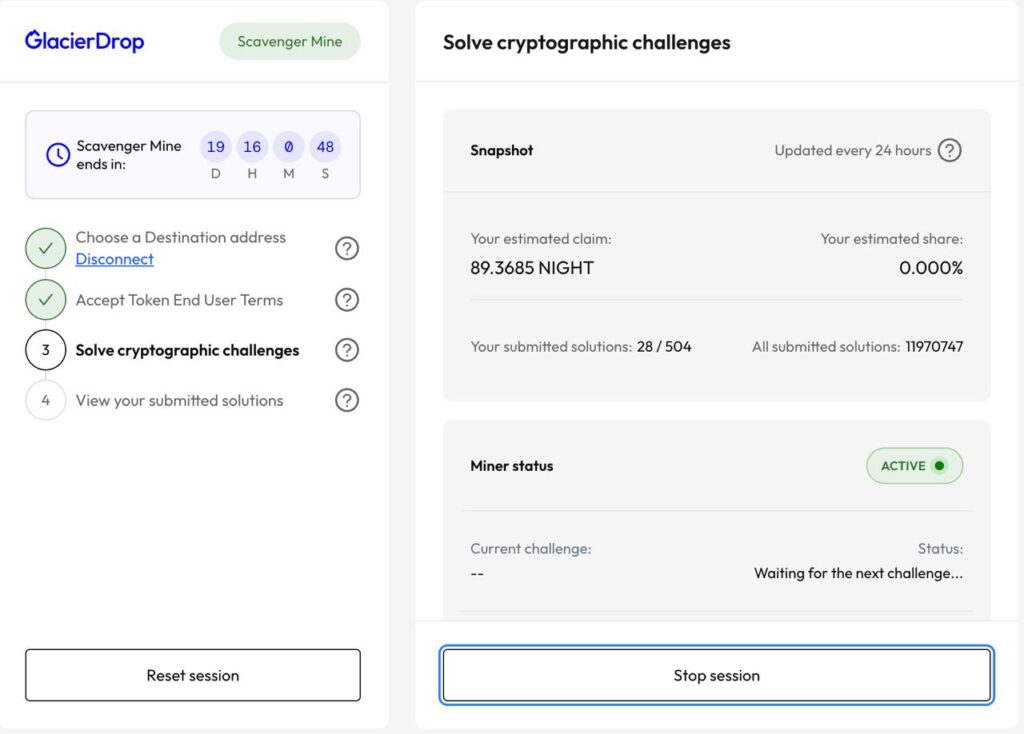
Task: Click the seconds countdown value 48
Action: pyautogui.click(x=325, y=147)
